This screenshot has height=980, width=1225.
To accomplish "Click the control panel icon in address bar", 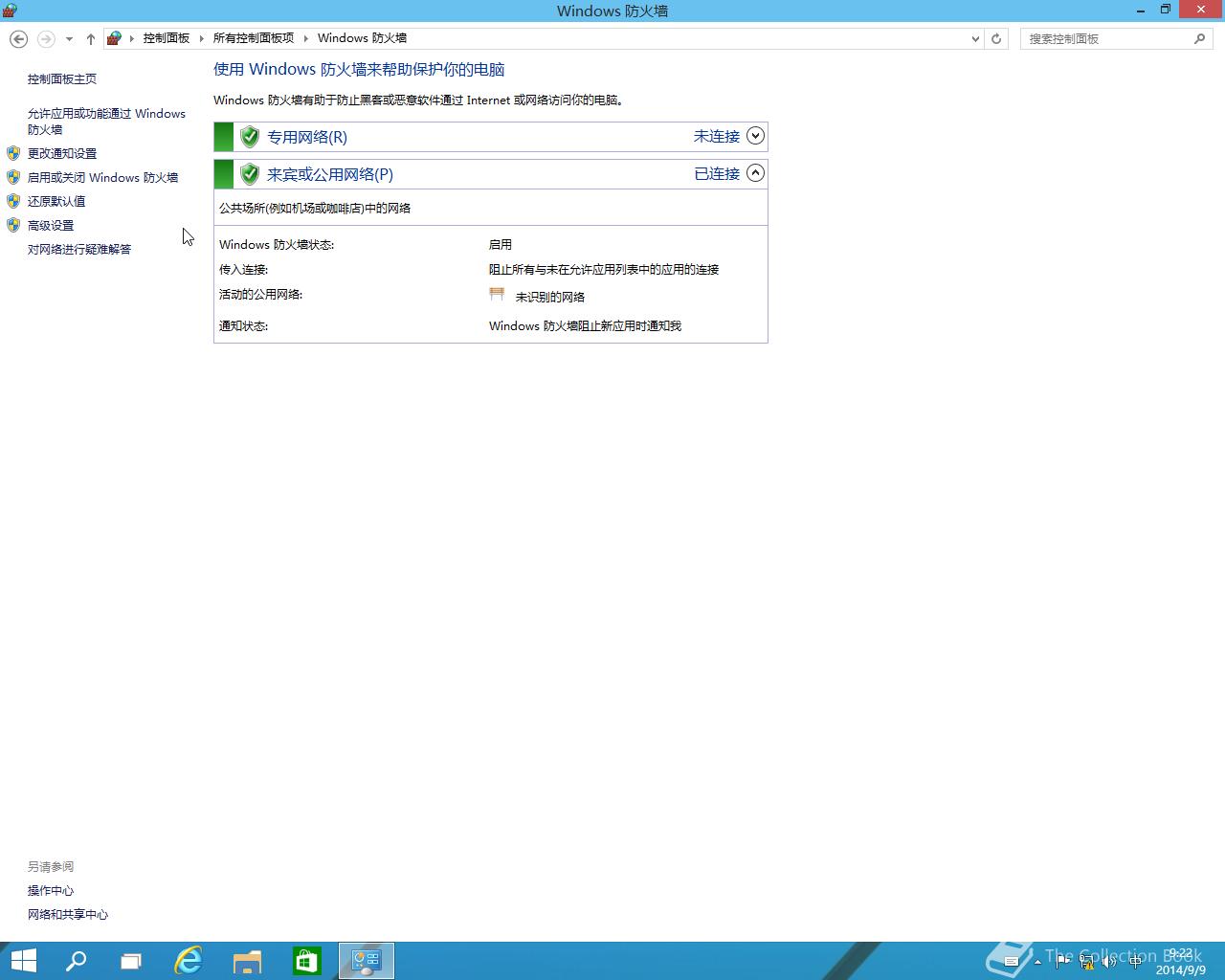I will pos(114,38).
